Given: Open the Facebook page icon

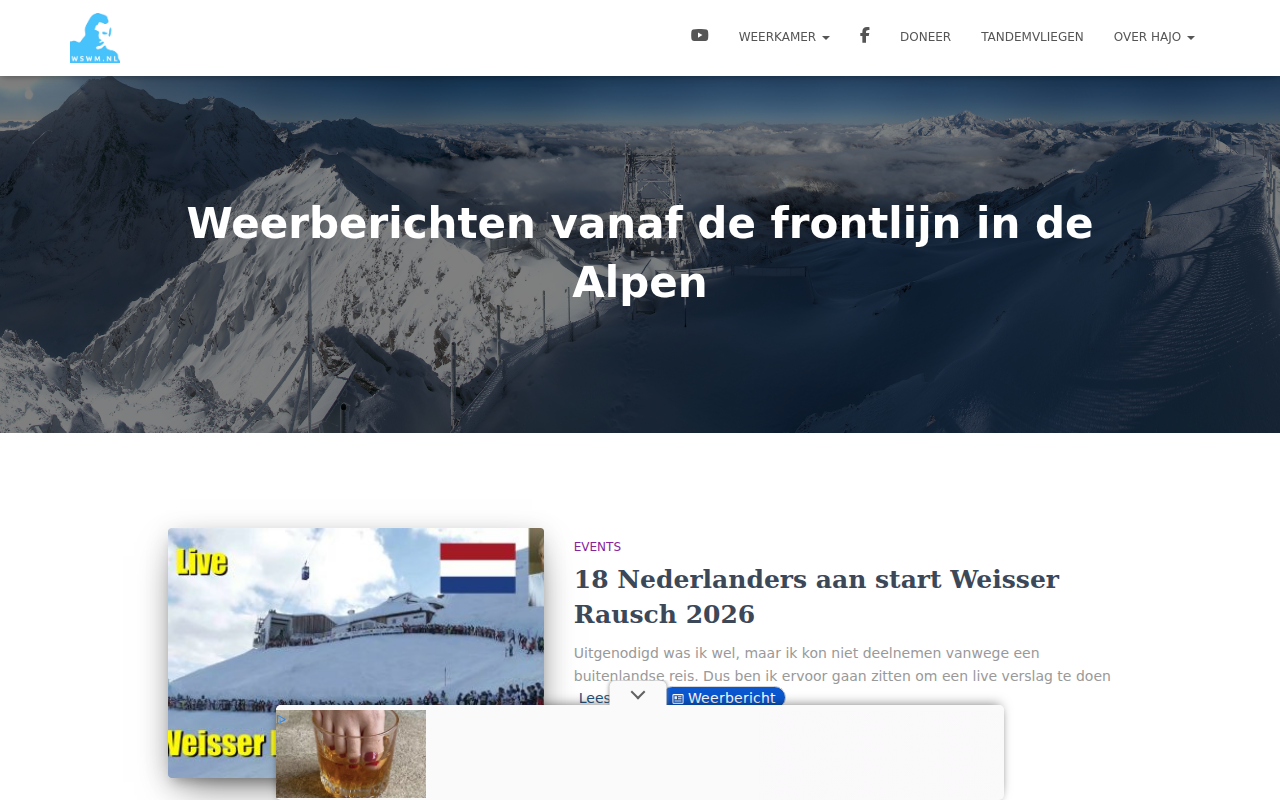Looking at the screenshot, I should (x=864, y=35).
